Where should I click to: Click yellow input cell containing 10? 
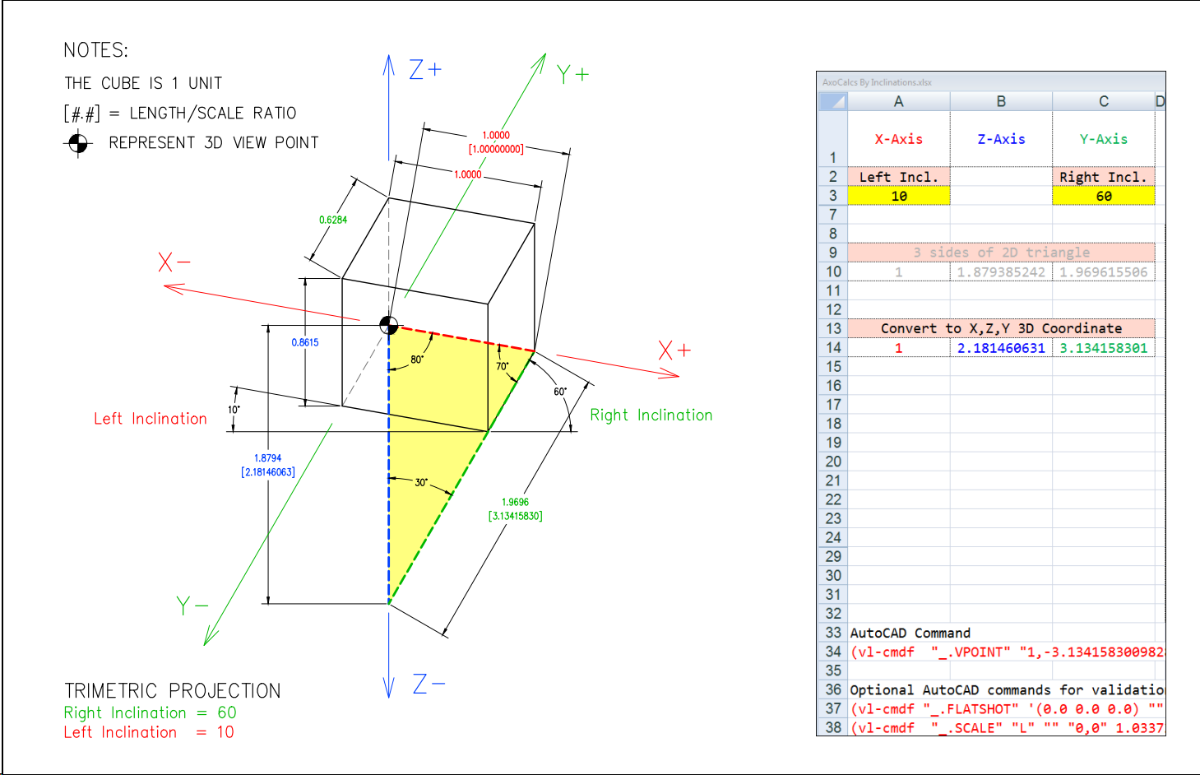coord(898,196)
